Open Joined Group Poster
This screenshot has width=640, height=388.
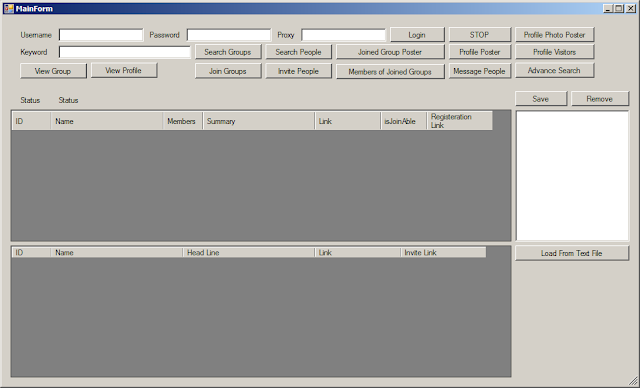390,52
